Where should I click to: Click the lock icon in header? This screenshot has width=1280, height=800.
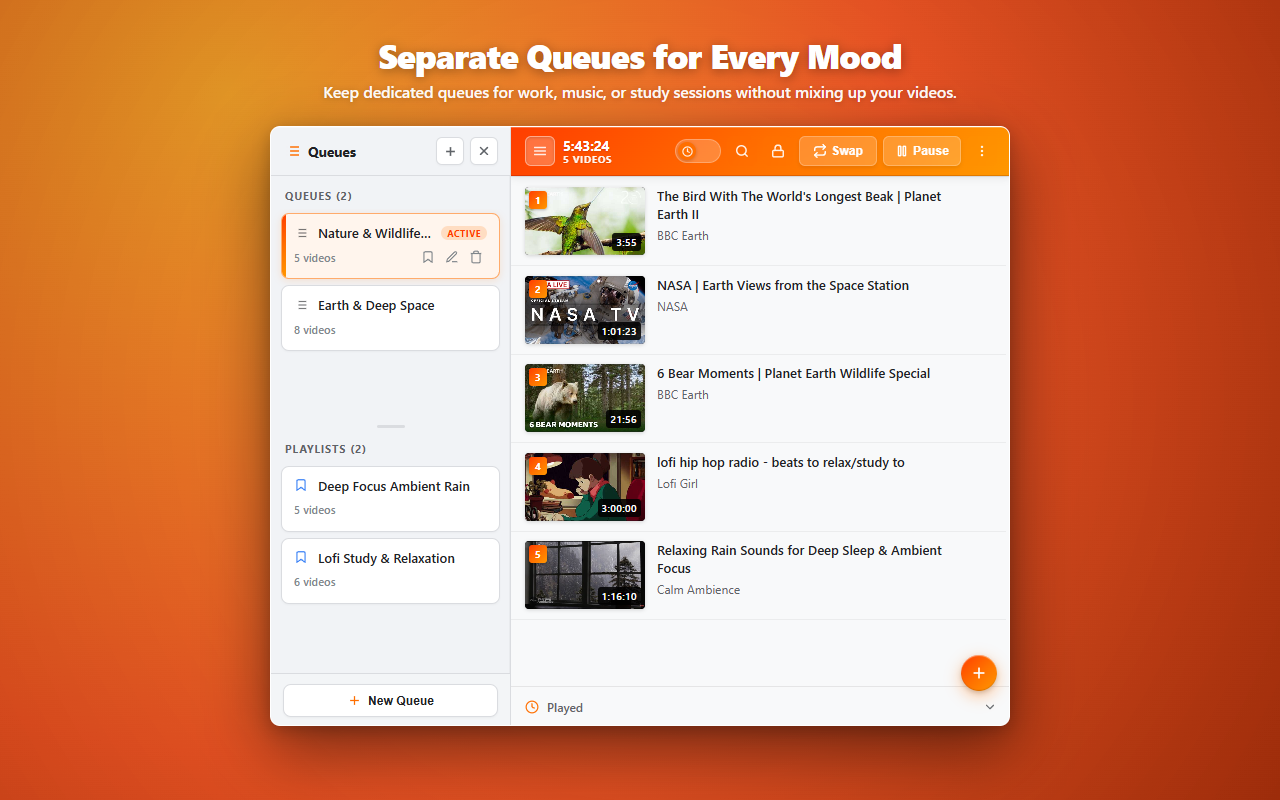point(777,151)
